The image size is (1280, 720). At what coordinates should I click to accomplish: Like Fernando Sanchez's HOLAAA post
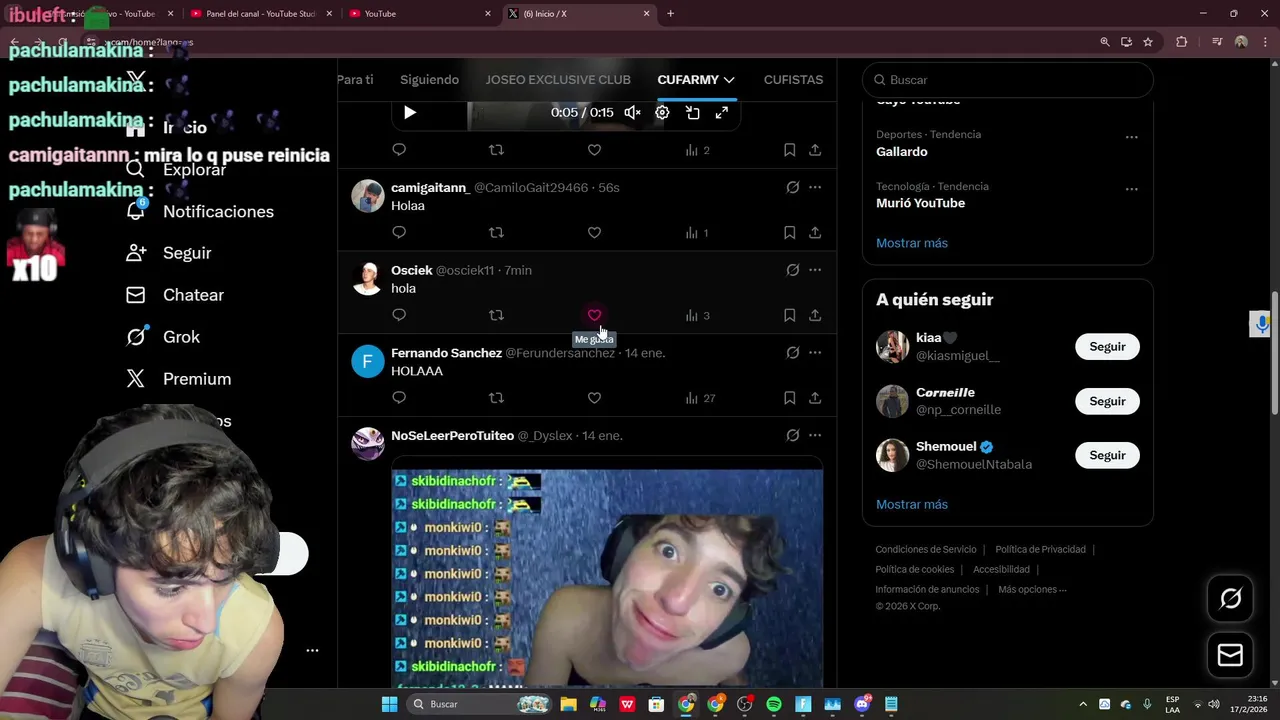(594, 398)
